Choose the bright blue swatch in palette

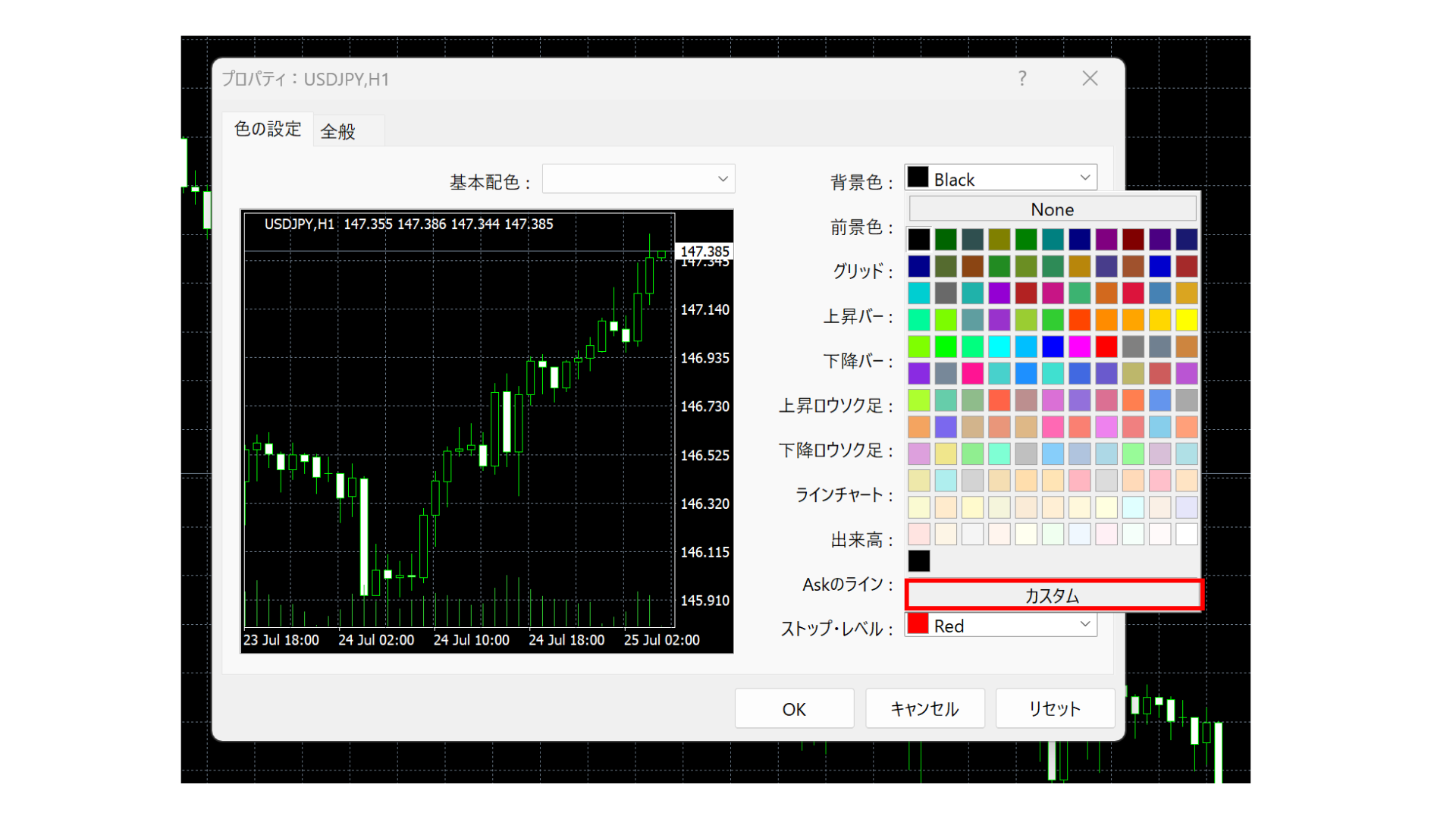pyautogui.click(x=1053, y=347)
